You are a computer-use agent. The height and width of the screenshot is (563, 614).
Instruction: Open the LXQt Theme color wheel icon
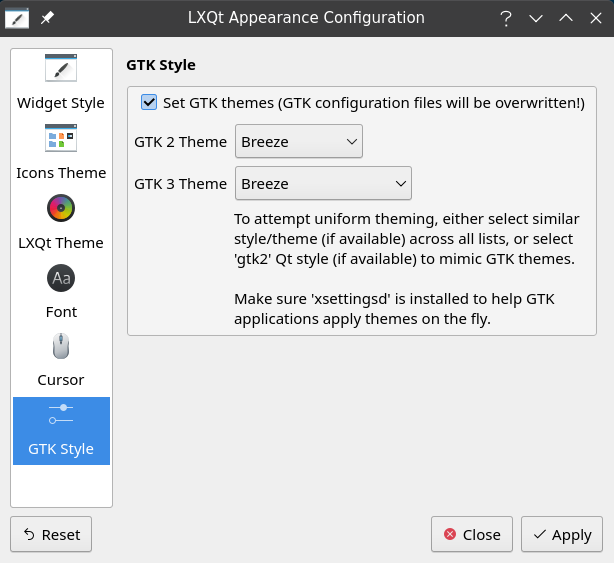click(x=61, y=208)
